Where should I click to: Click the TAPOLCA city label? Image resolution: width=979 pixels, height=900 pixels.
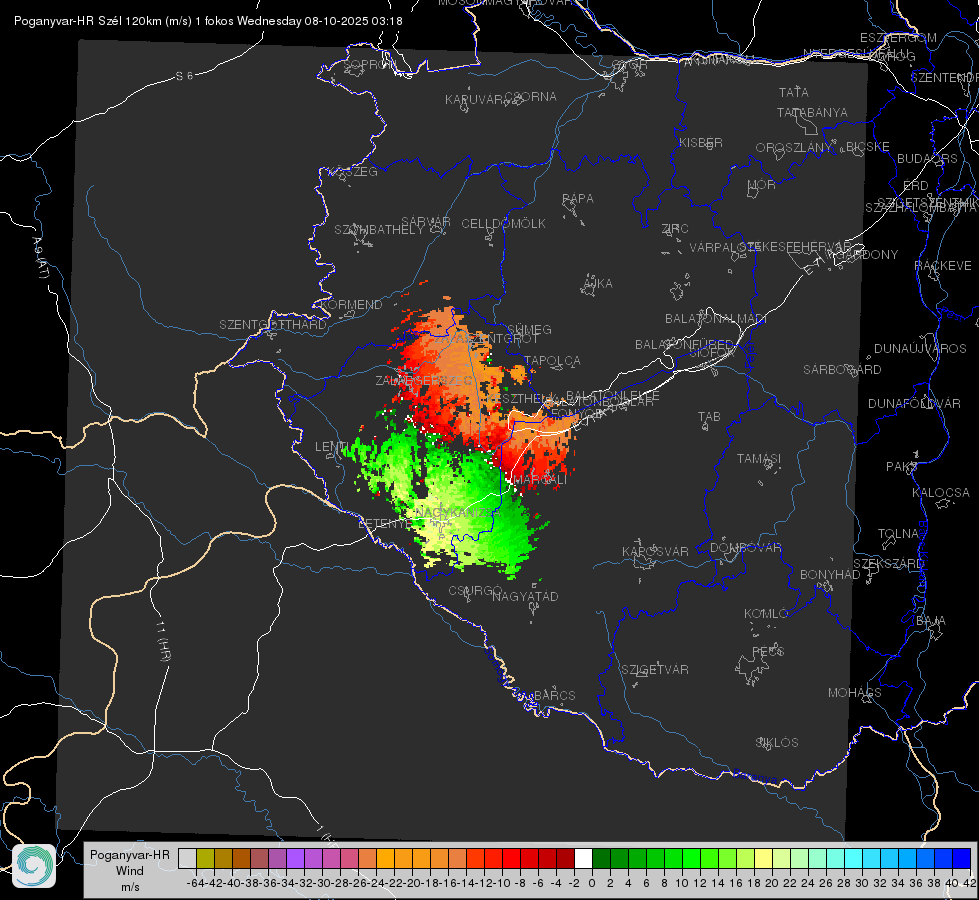553,360
